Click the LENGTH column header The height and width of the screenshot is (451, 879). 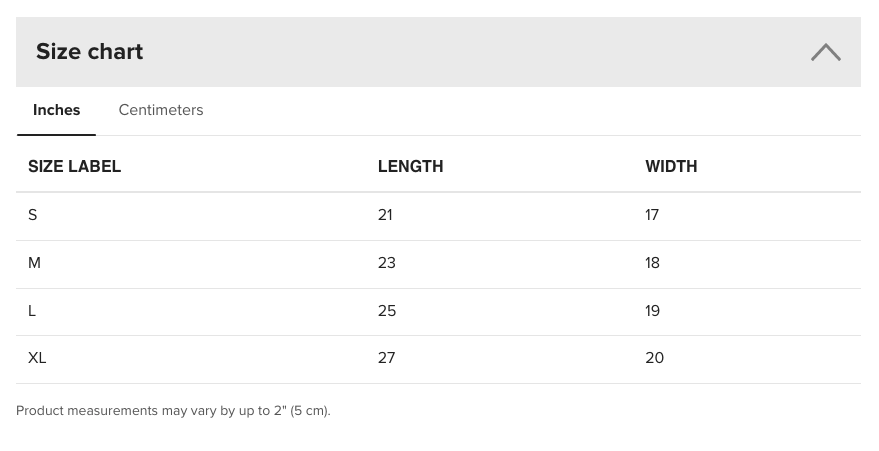pyautogui.click(x=410, y=167)
